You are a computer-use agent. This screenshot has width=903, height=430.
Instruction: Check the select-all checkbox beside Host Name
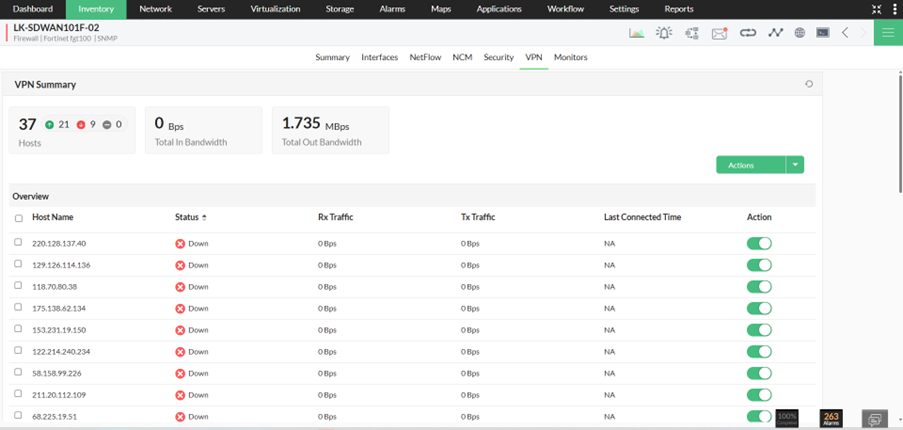click(x=18, y=218)
